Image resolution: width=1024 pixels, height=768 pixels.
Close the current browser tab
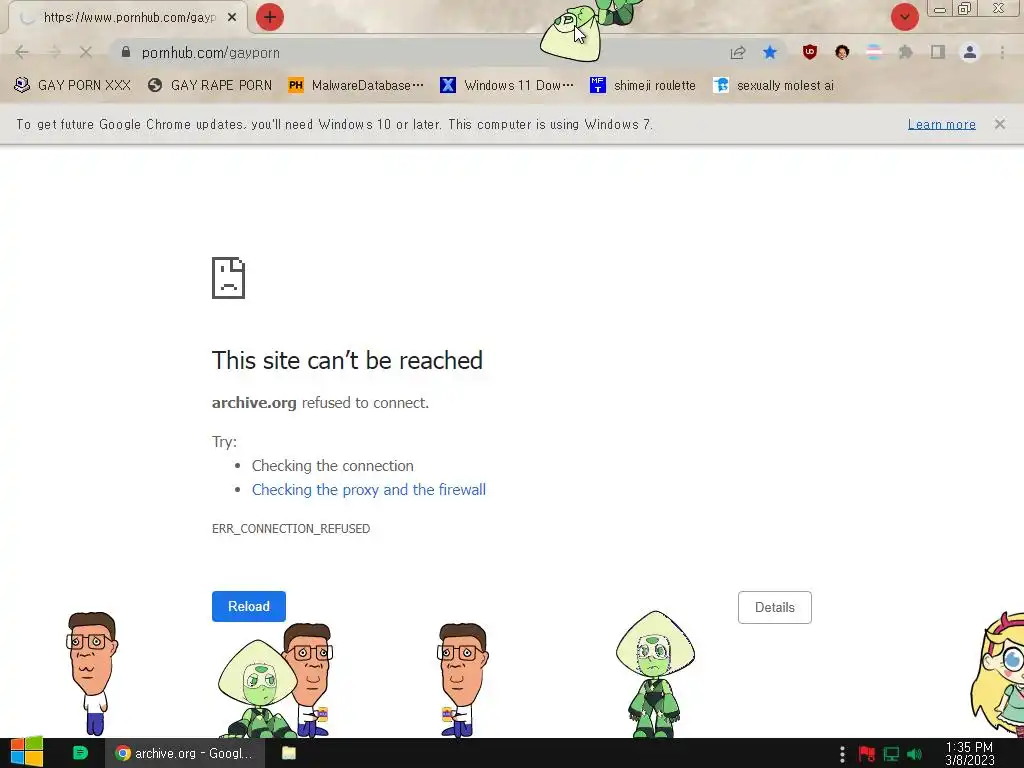pyautogui.click(x=232, y=17)
